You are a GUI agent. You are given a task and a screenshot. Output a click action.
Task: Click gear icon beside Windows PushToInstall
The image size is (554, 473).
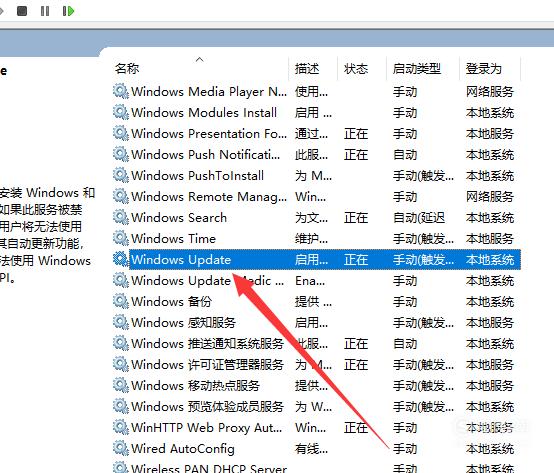tap(121, 175)
